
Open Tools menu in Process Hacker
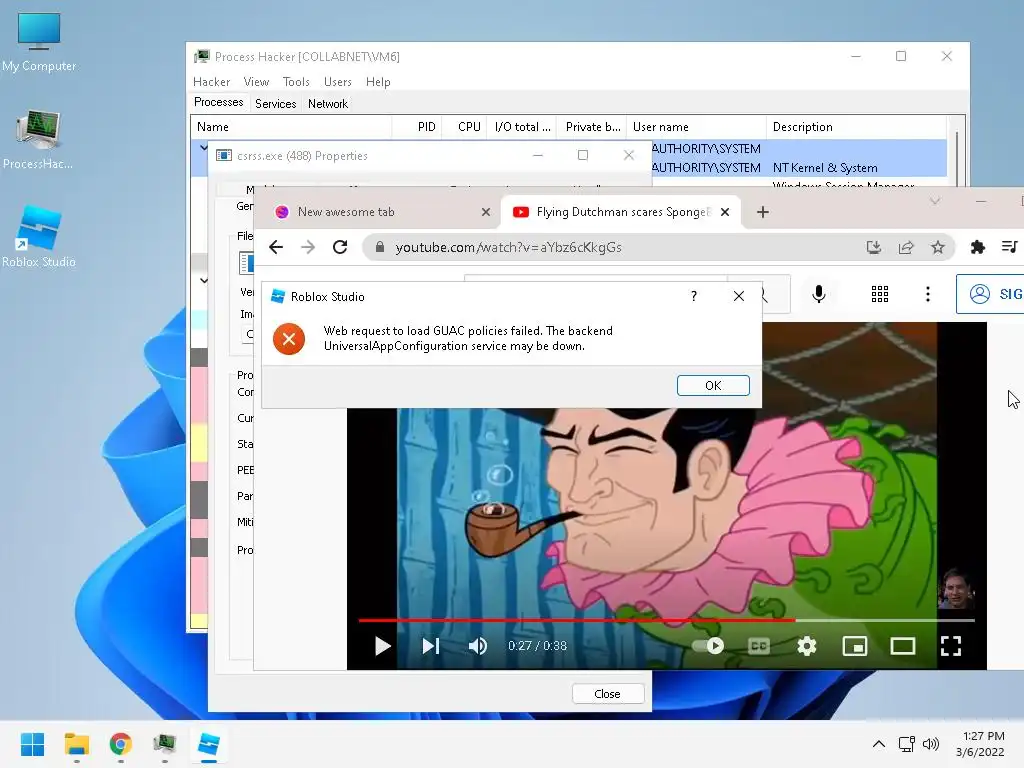pos(296,82)
